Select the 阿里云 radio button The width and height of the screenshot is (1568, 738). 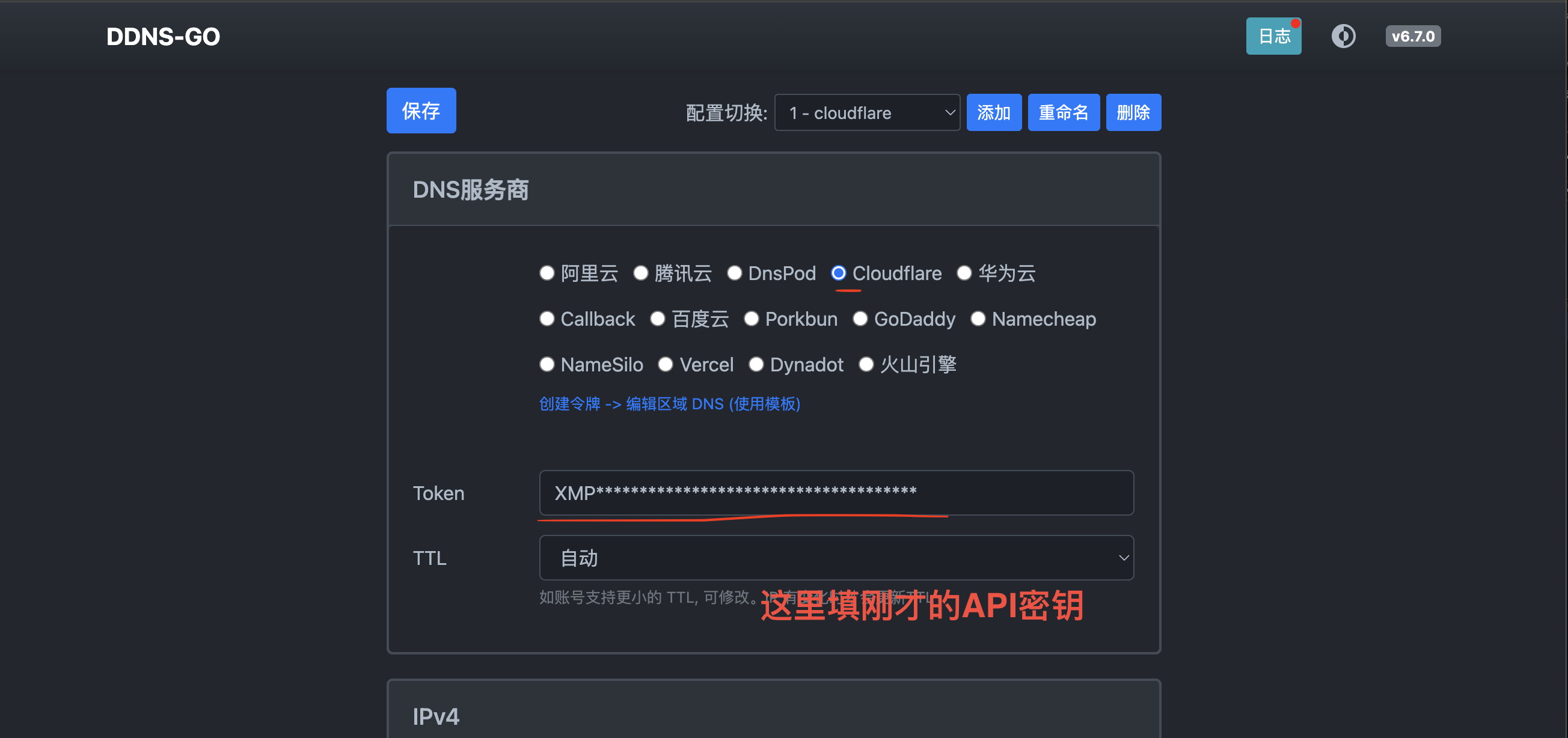[x=547, y=273]
